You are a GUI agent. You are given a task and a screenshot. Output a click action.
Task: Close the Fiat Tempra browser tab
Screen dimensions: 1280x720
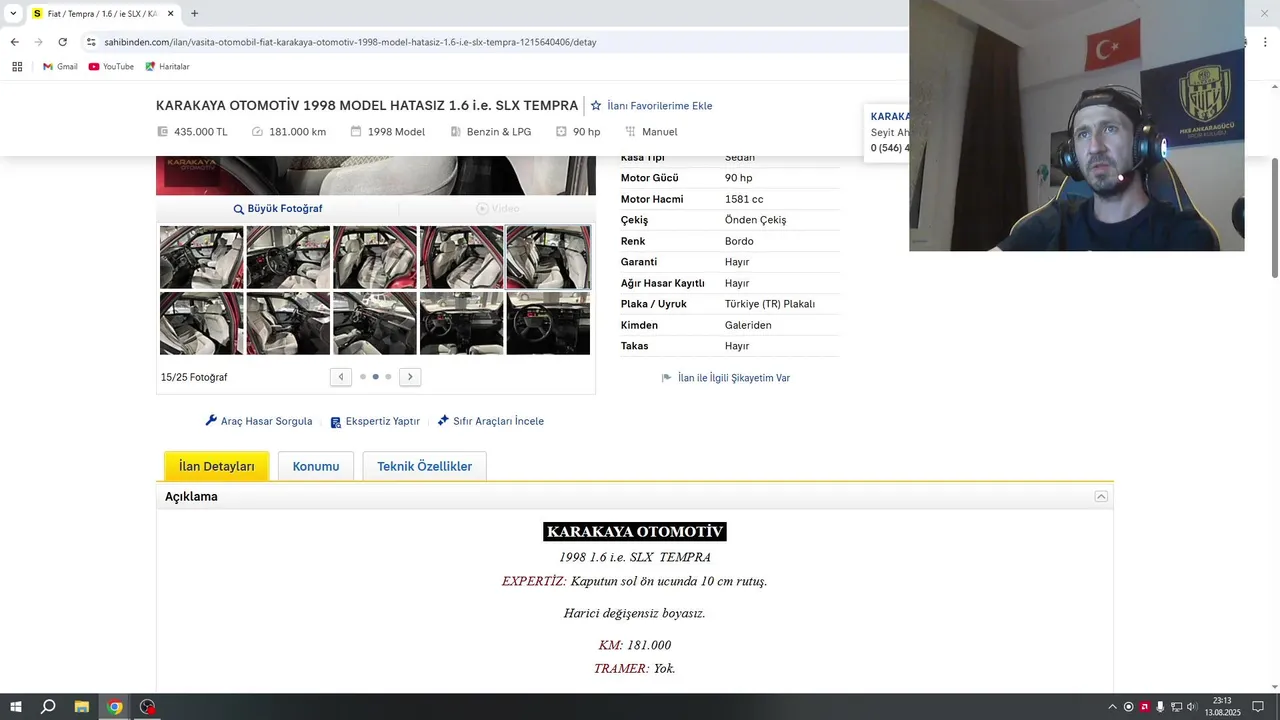[x=170, y=14]
